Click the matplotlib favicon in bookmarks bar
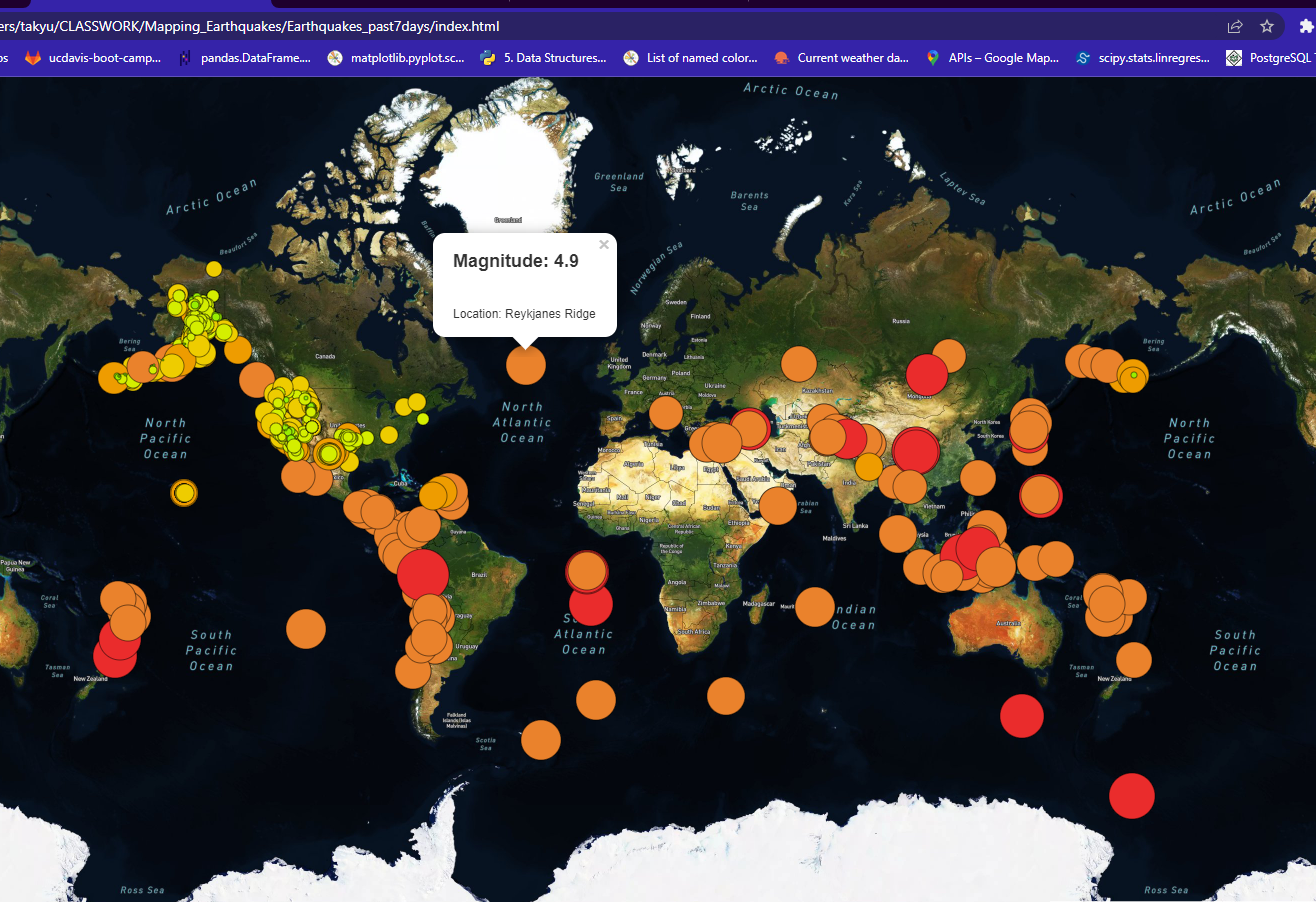 coord(334,58)
